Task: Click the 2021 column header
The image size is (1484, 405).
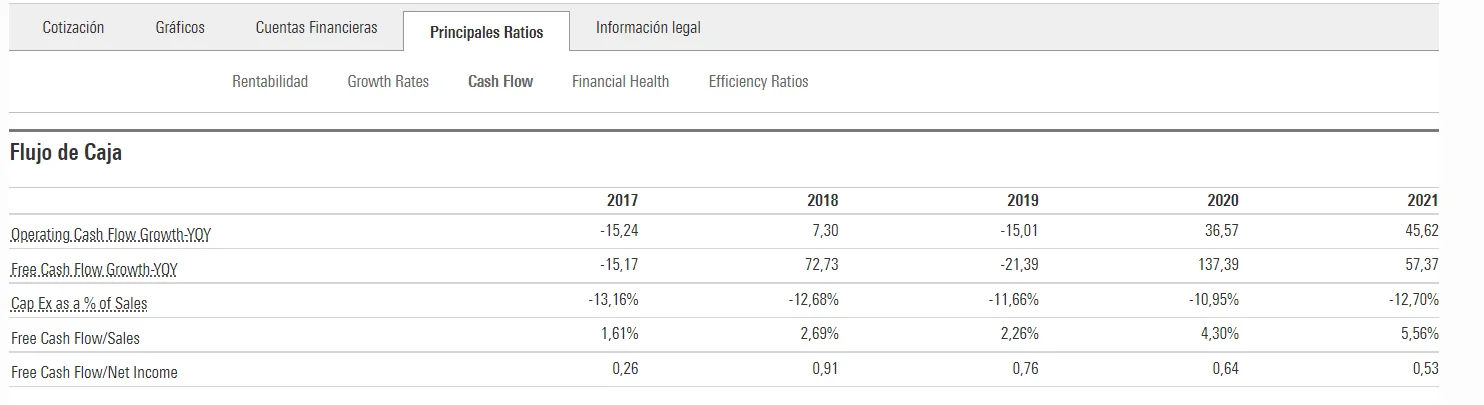Action: [x=1422, y=201]
